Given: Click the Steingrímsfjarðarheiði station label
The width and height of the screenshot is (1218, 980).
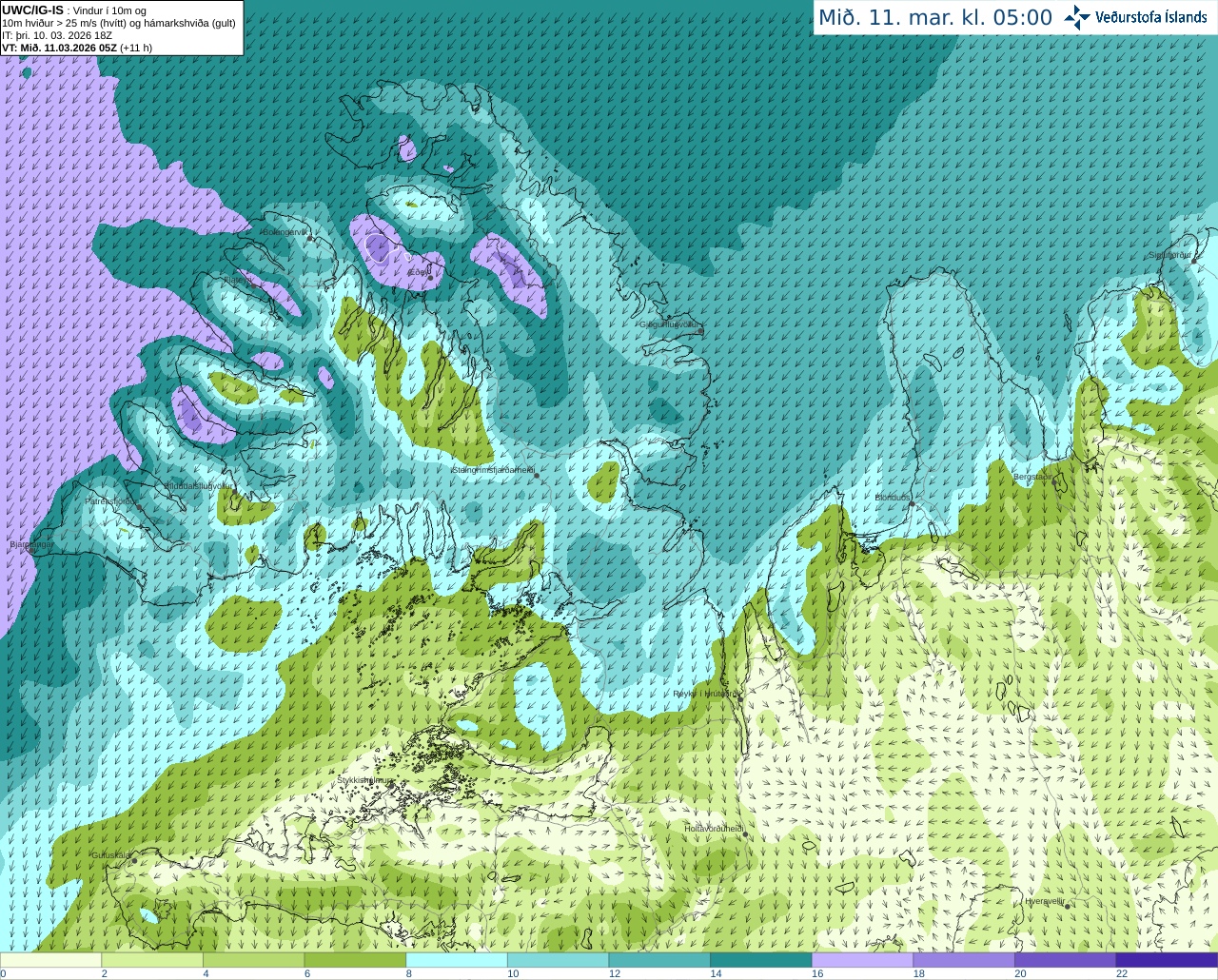Looking at the screenshot, I should point(493,470).
